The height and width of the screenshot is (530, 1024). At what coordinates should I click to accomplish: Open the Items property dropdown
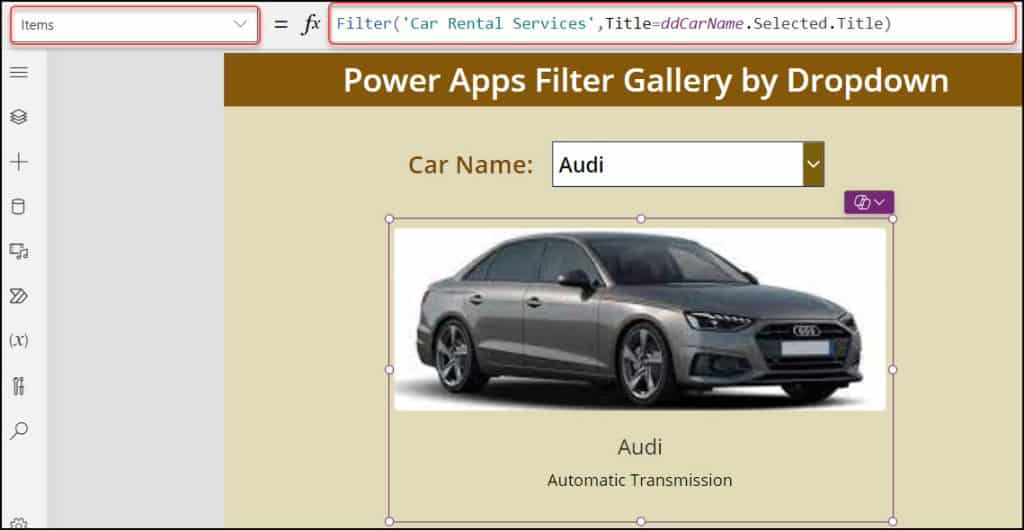(x=135, y=25)
